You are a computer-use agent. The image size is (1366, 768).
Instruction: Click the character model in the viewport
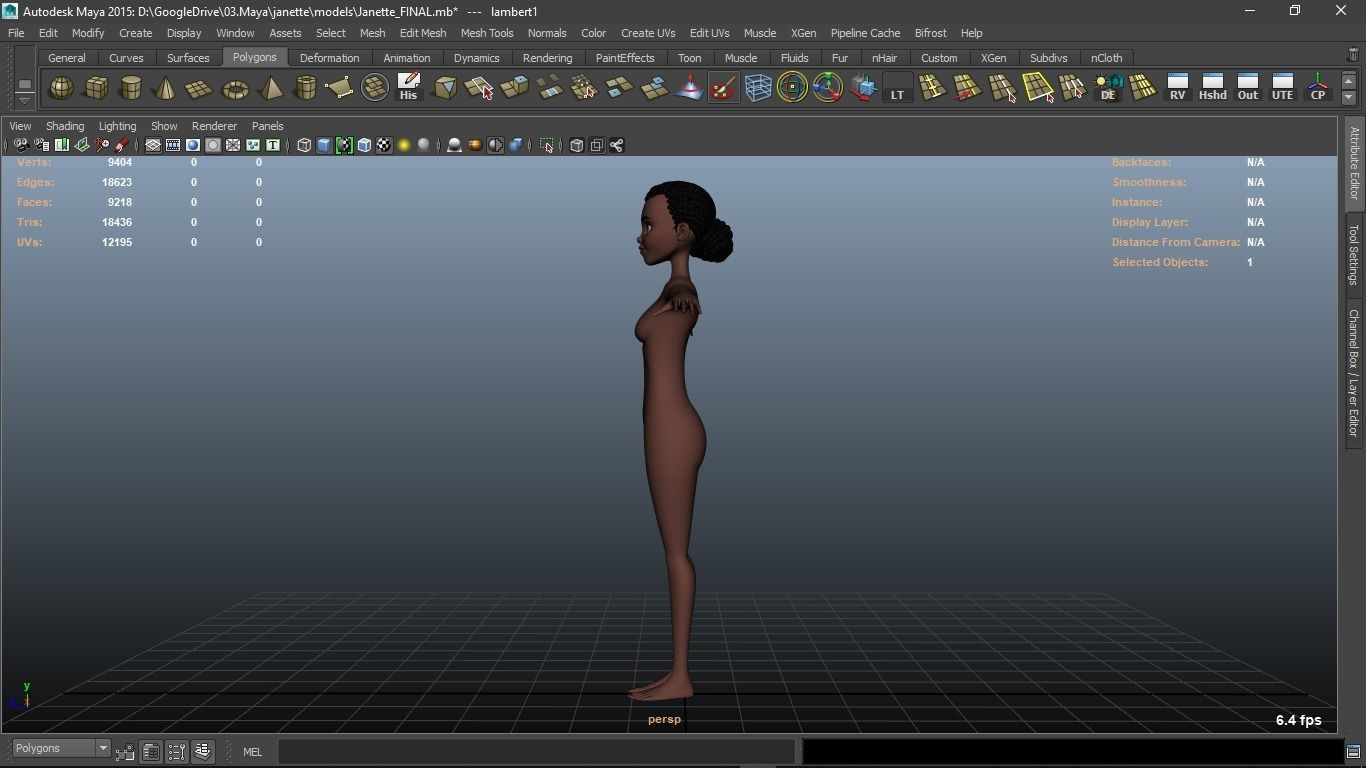pos(676,440)
